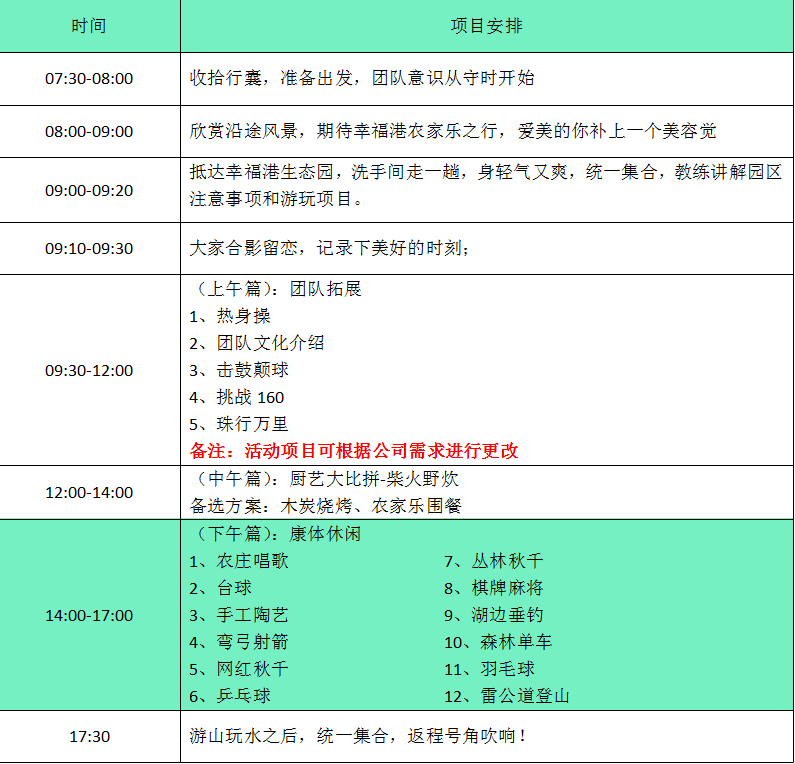Click the 游山玩水之后 row text

tap(358, 736)
